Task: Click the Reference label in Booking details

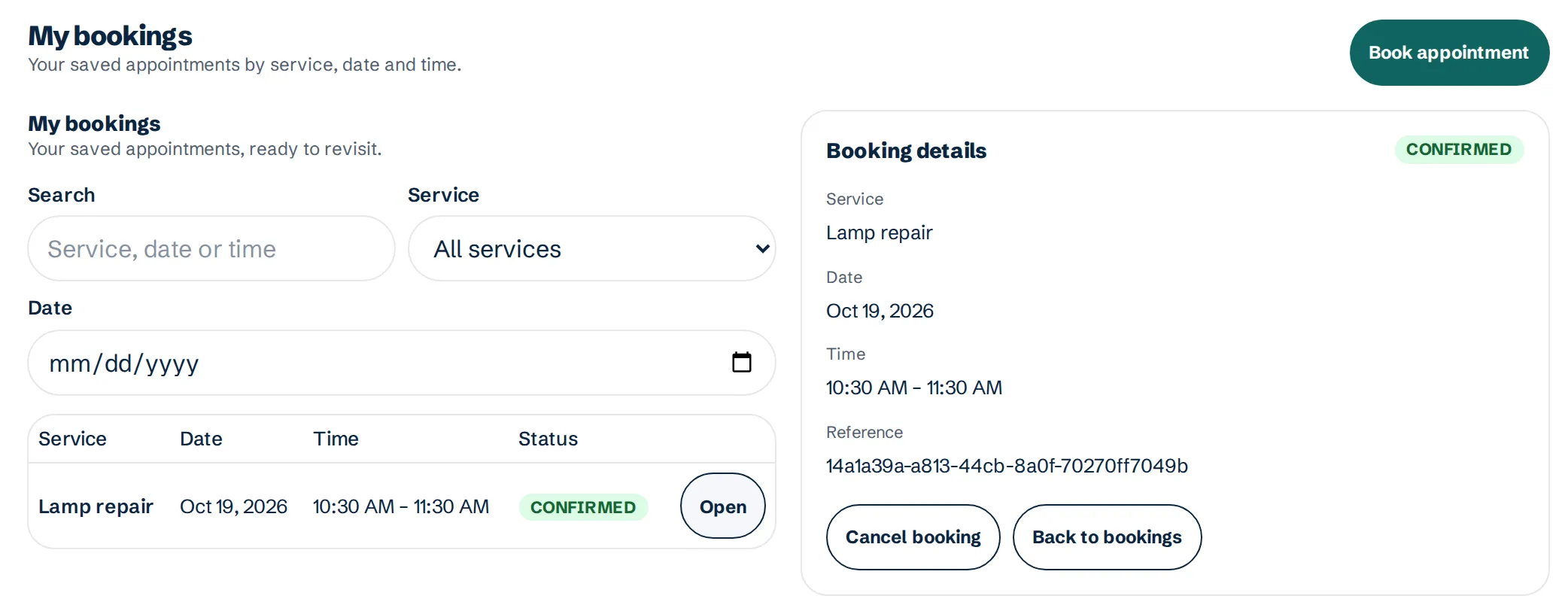Action: 865,432
